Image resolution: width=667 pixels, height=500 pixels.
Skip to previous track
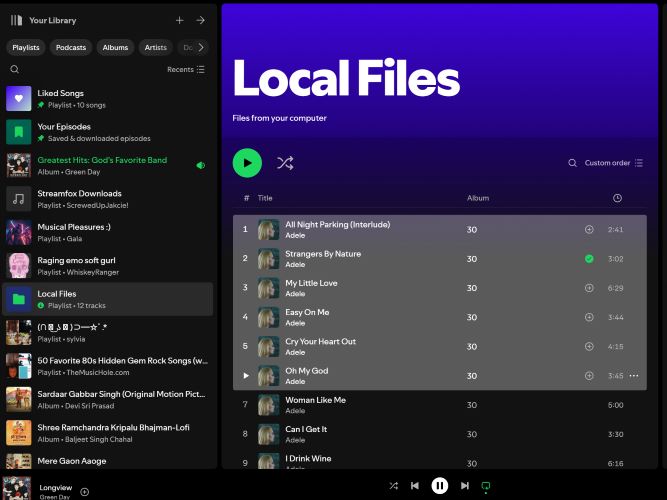pos(415,486)
